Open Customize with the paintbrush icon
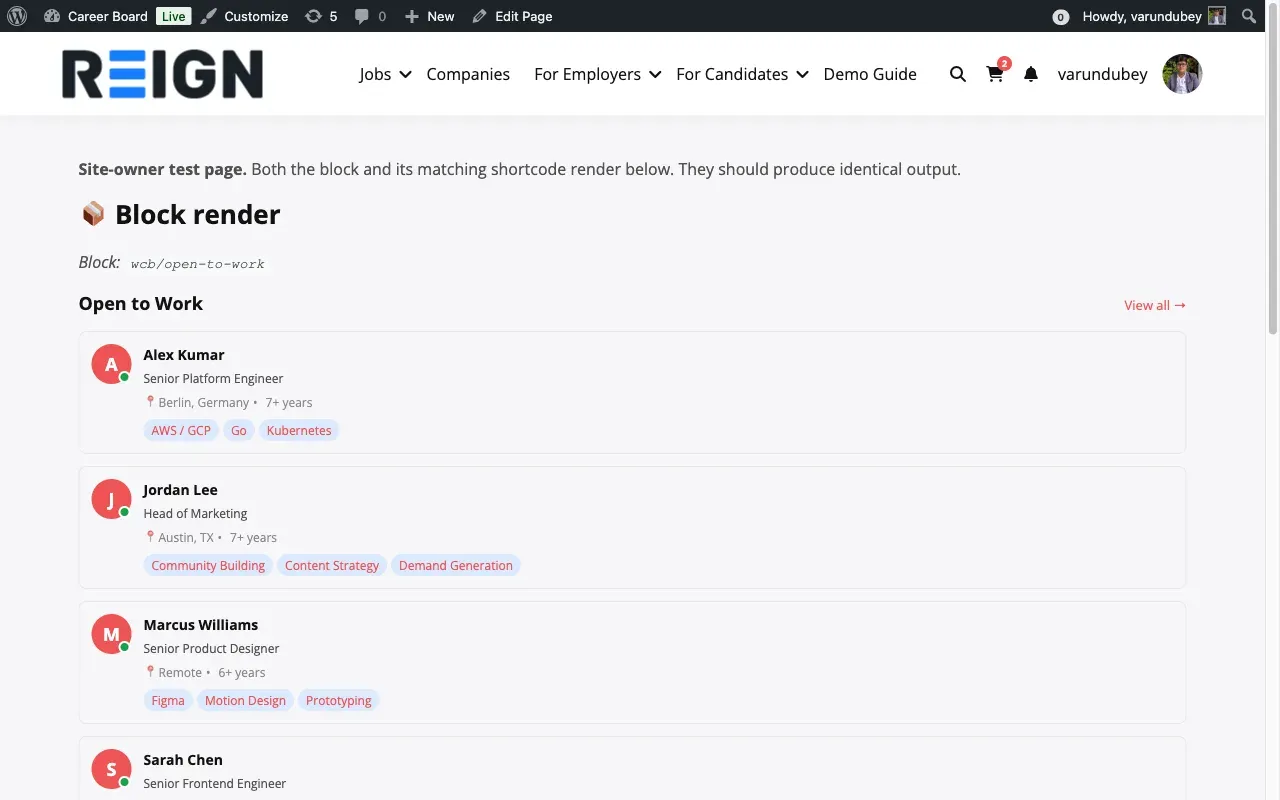1280x800 pixels. click(208, 16)
